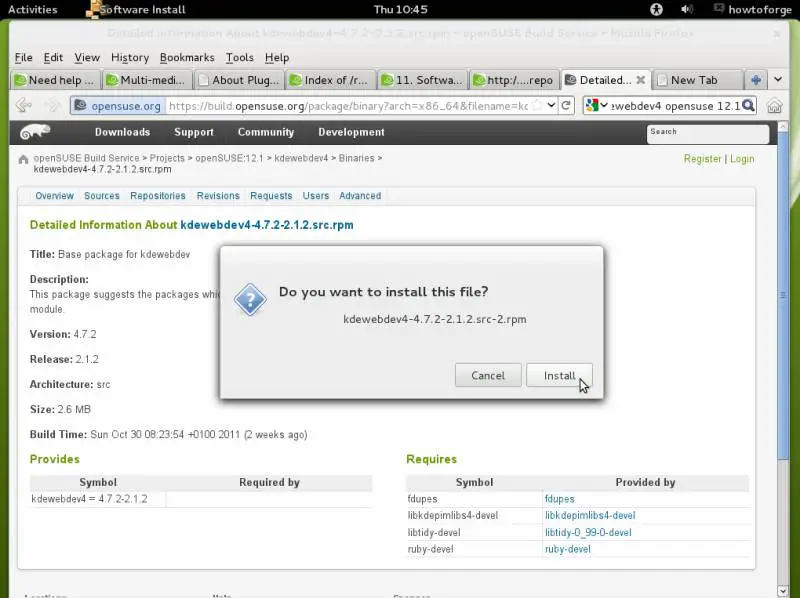Open the Downloads navigation item
This screenshot has width=800, height=598.
[x=122, y=132]
